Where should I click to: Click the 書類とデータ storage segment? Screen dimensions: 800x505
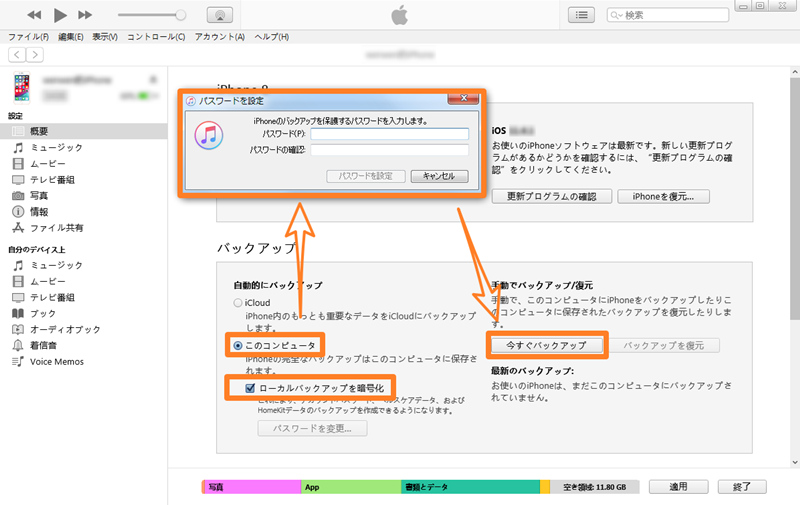point(470,487)
